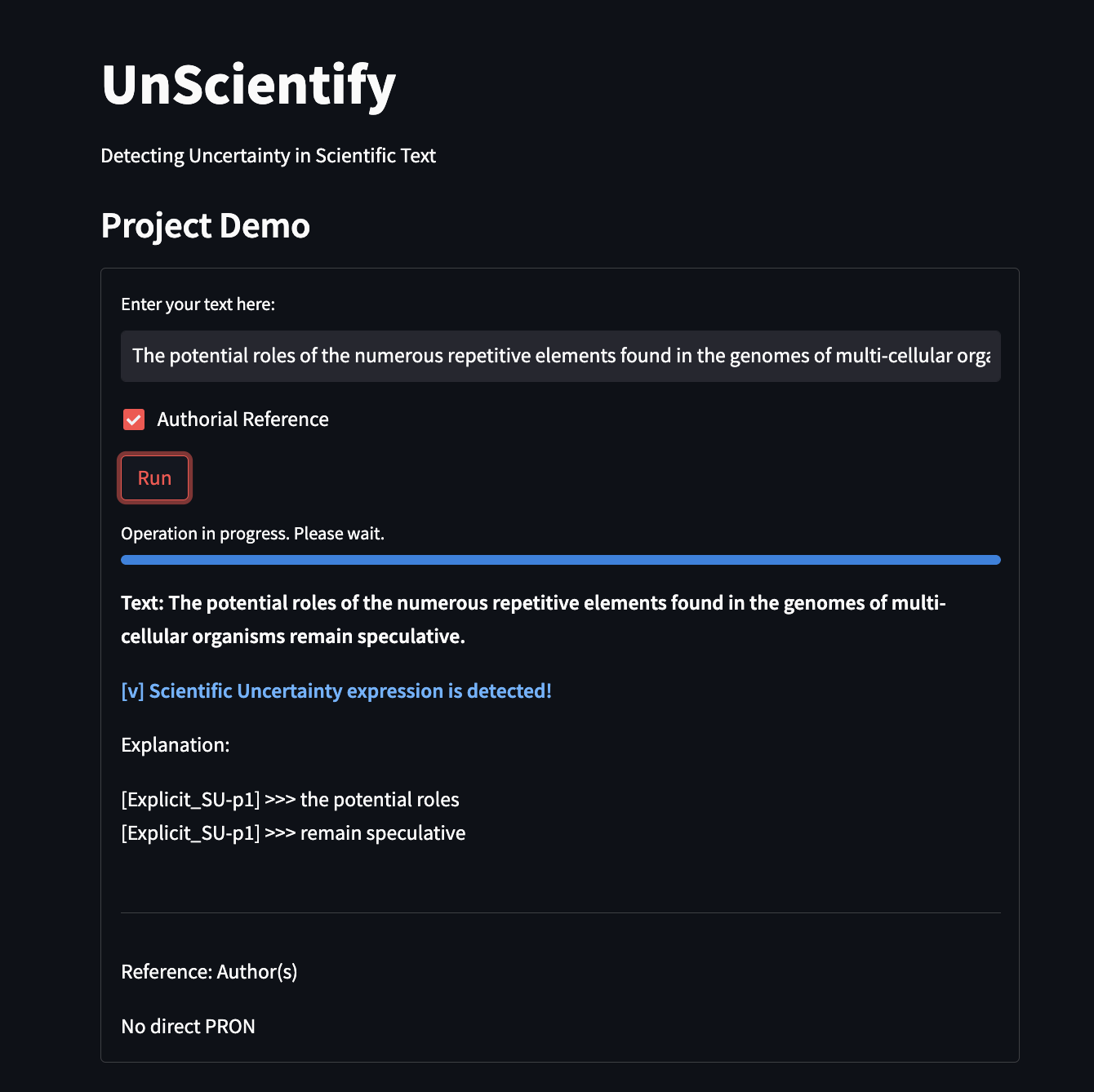
Task: Click the 'the potential roles' explanation line
Action: tap(290, 800)
